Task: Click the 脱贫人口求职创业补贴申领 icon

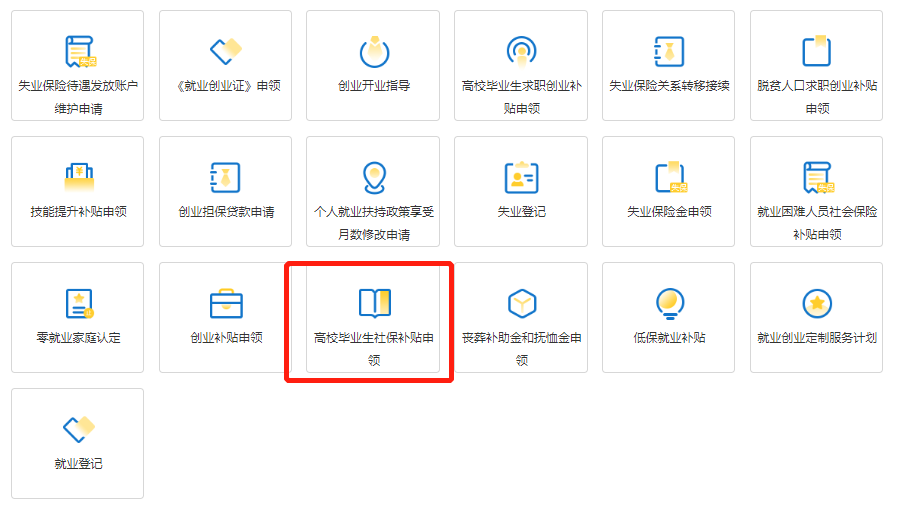Action: click(x=817, y=50)
